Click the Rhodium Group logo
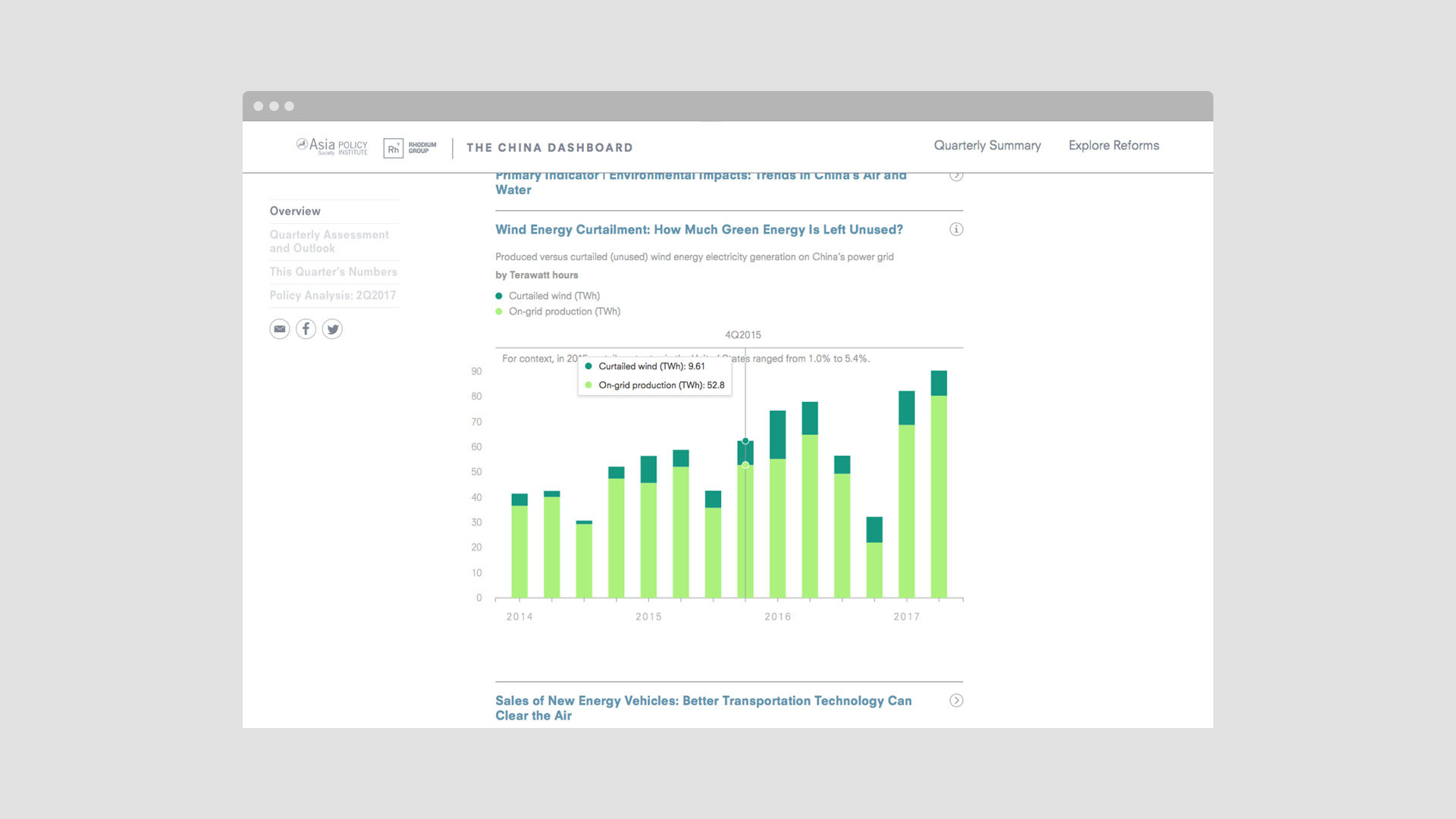The height and width of the screenshot is (819, 1456). (x=410, y=148)
